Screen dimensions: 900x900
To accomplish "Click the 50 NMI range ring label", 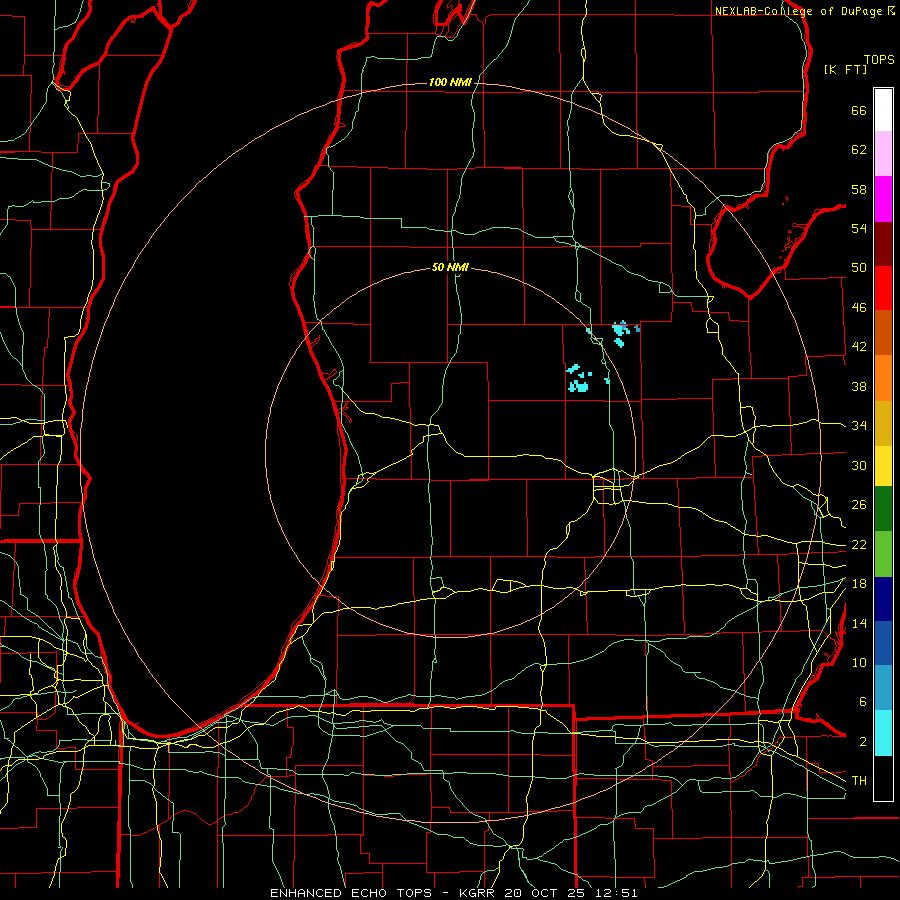I will [x=450, y=267].
